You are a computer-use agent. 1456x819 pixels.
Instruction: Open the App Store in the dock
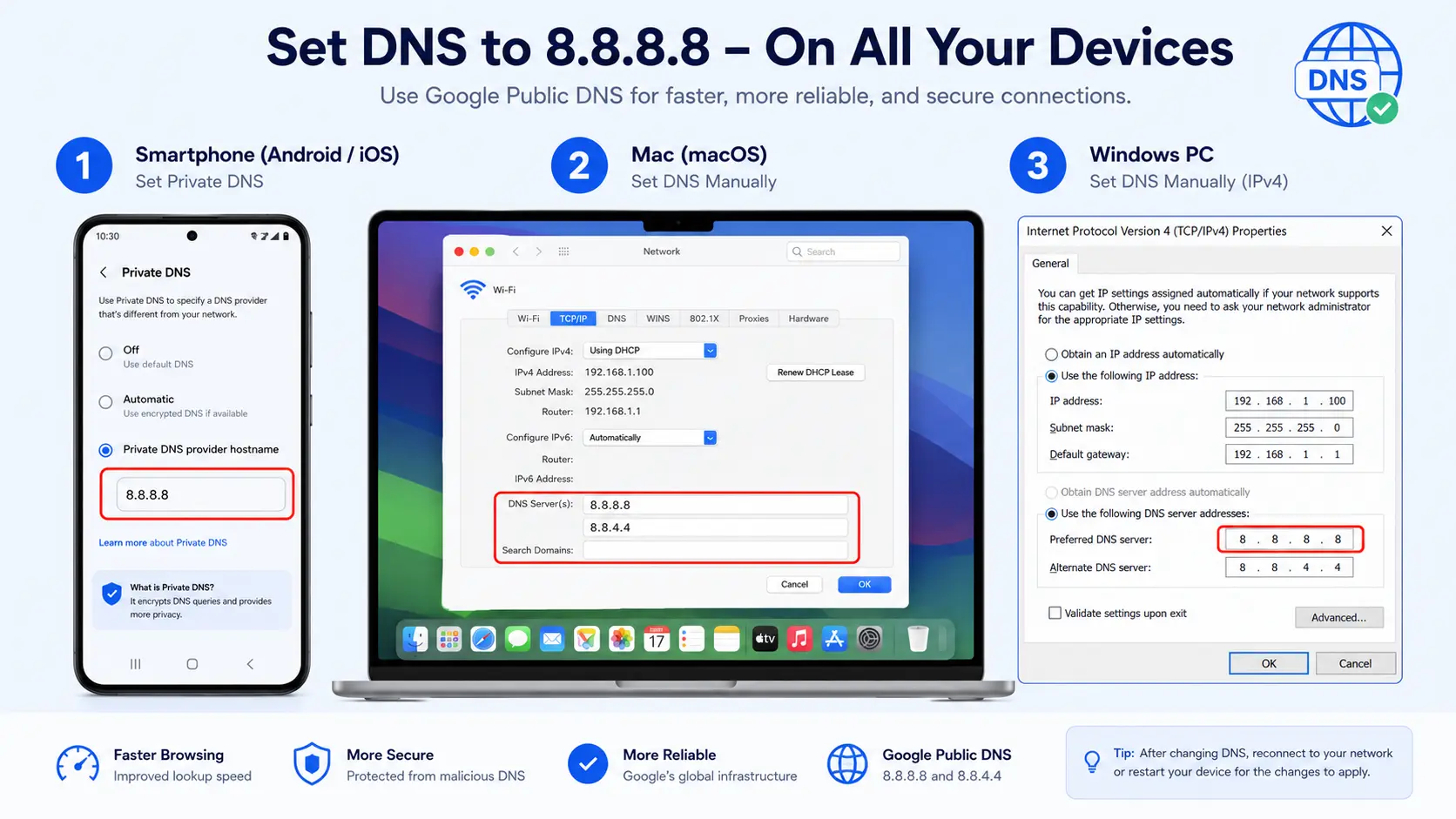pos(834,640)
